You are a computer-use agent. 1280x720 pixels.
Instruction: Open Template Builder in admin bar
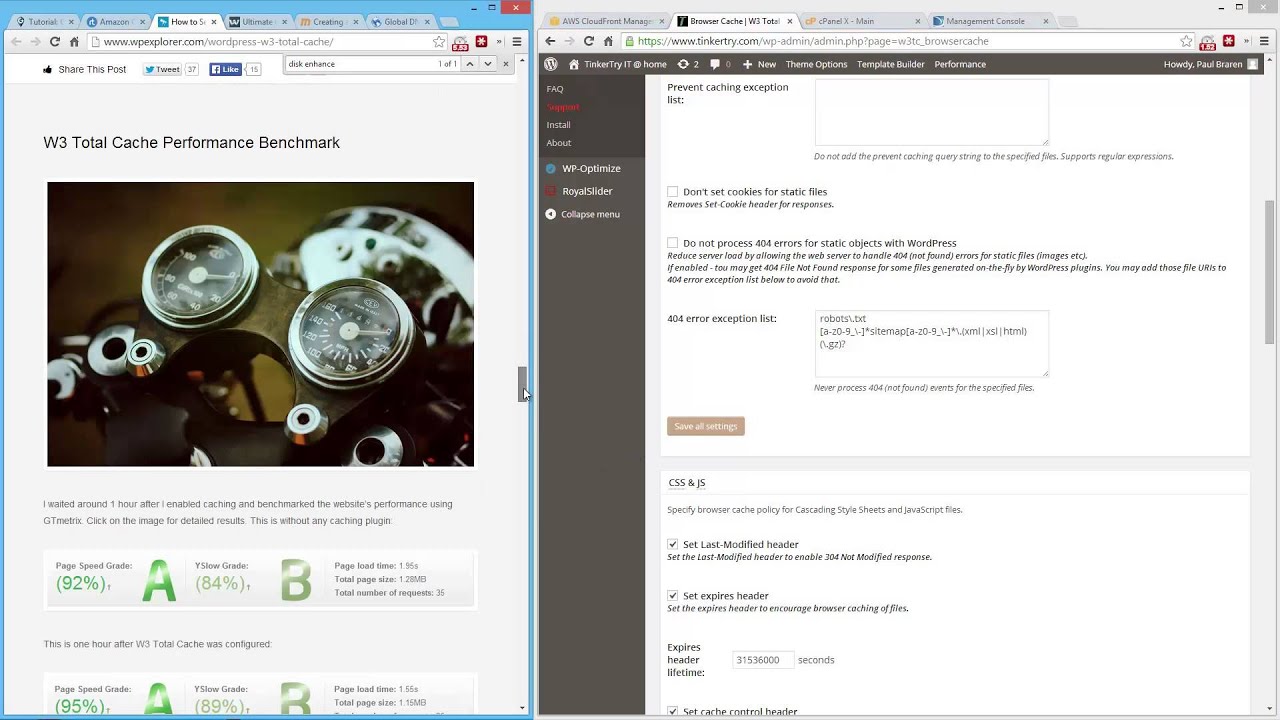(x=890, y=64)
